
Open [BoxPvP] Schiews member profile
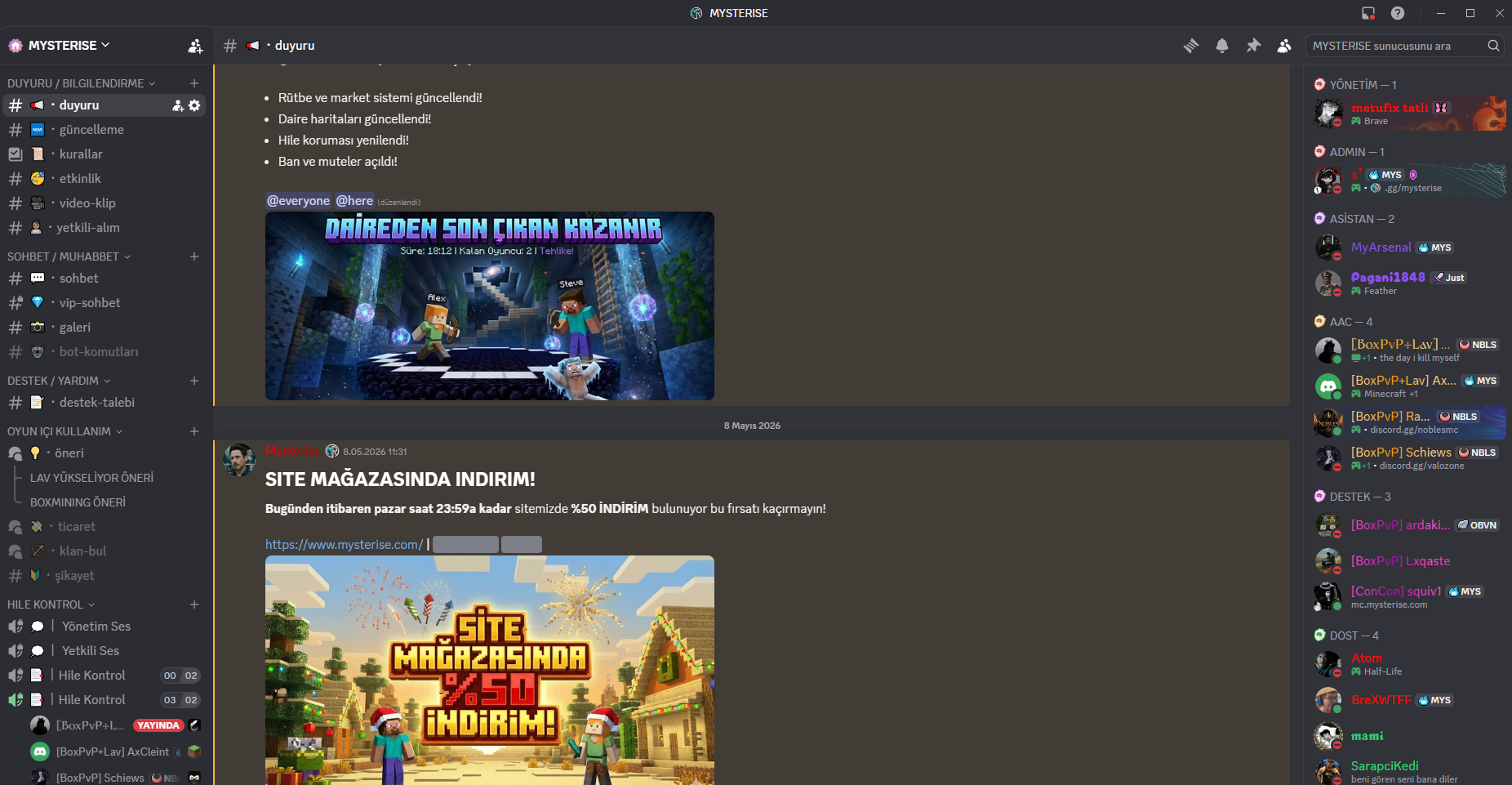(1410, 458)
